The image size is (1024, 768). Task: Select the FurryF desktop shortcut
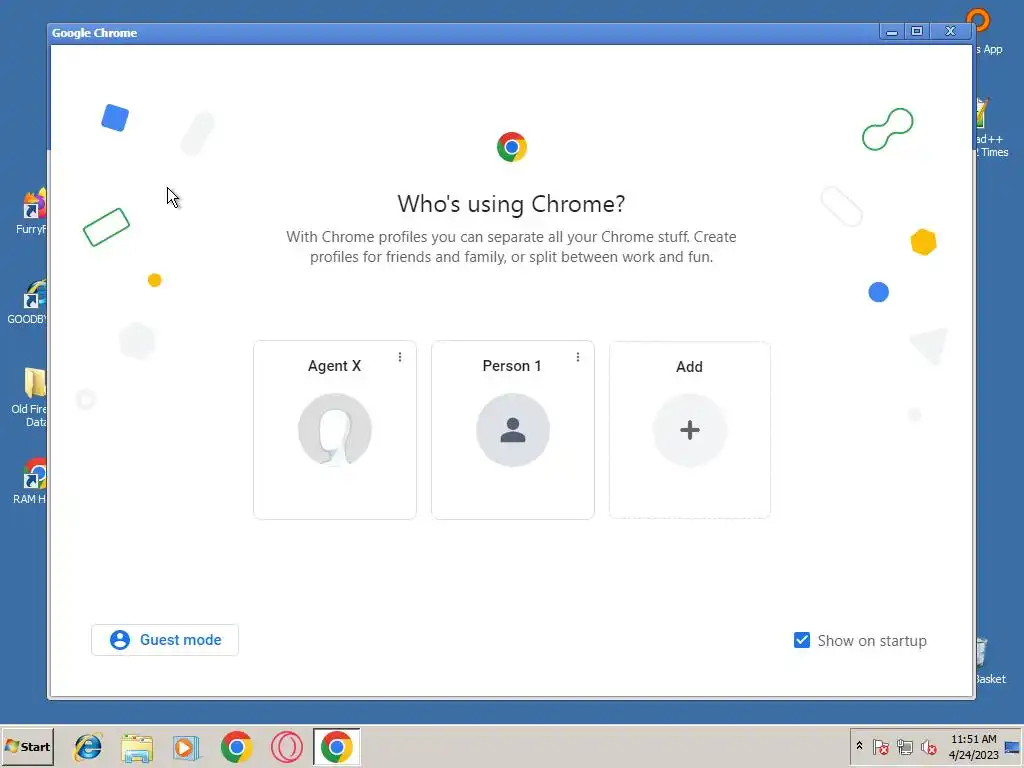(31, 211)
